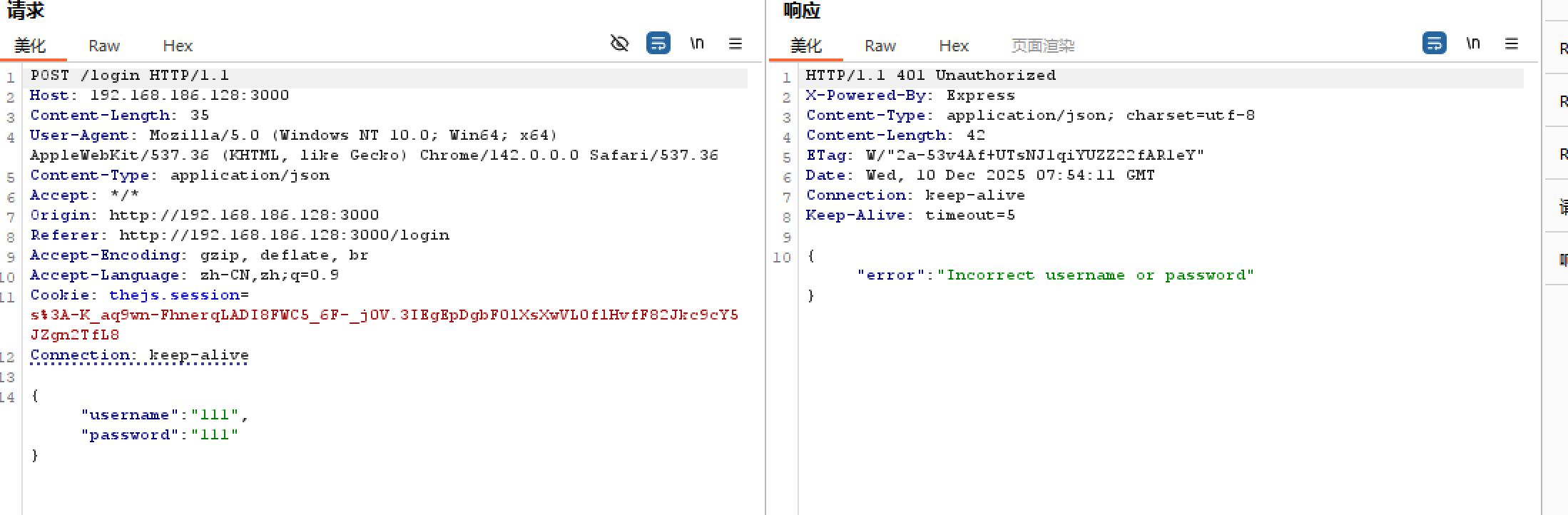The width and height of the screenshot is (1568, 515).
Task: Toggle word wrap icon in the request panel
Action: 658,44
